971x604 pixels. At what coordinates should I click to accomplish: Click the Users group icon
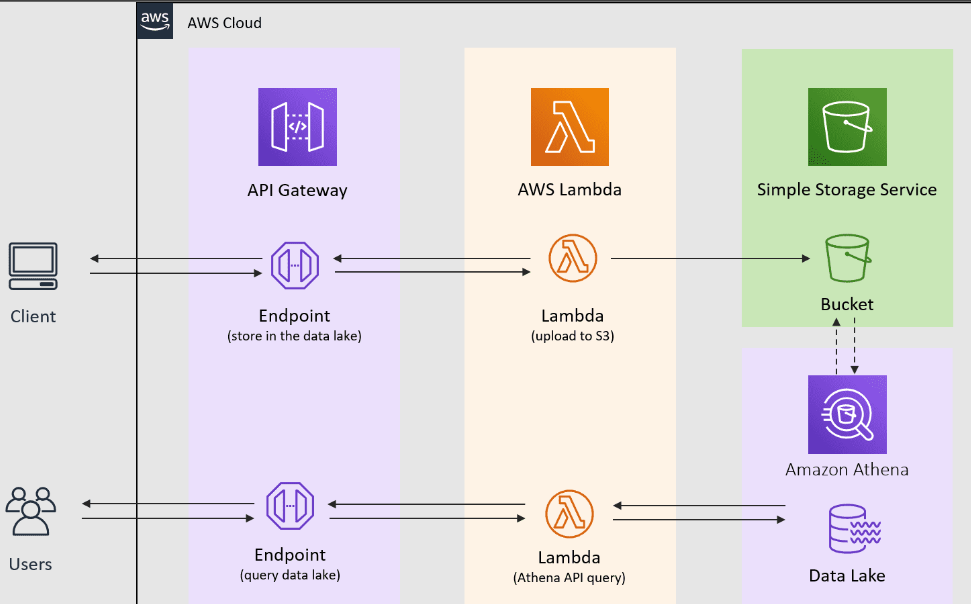point(31,511)
